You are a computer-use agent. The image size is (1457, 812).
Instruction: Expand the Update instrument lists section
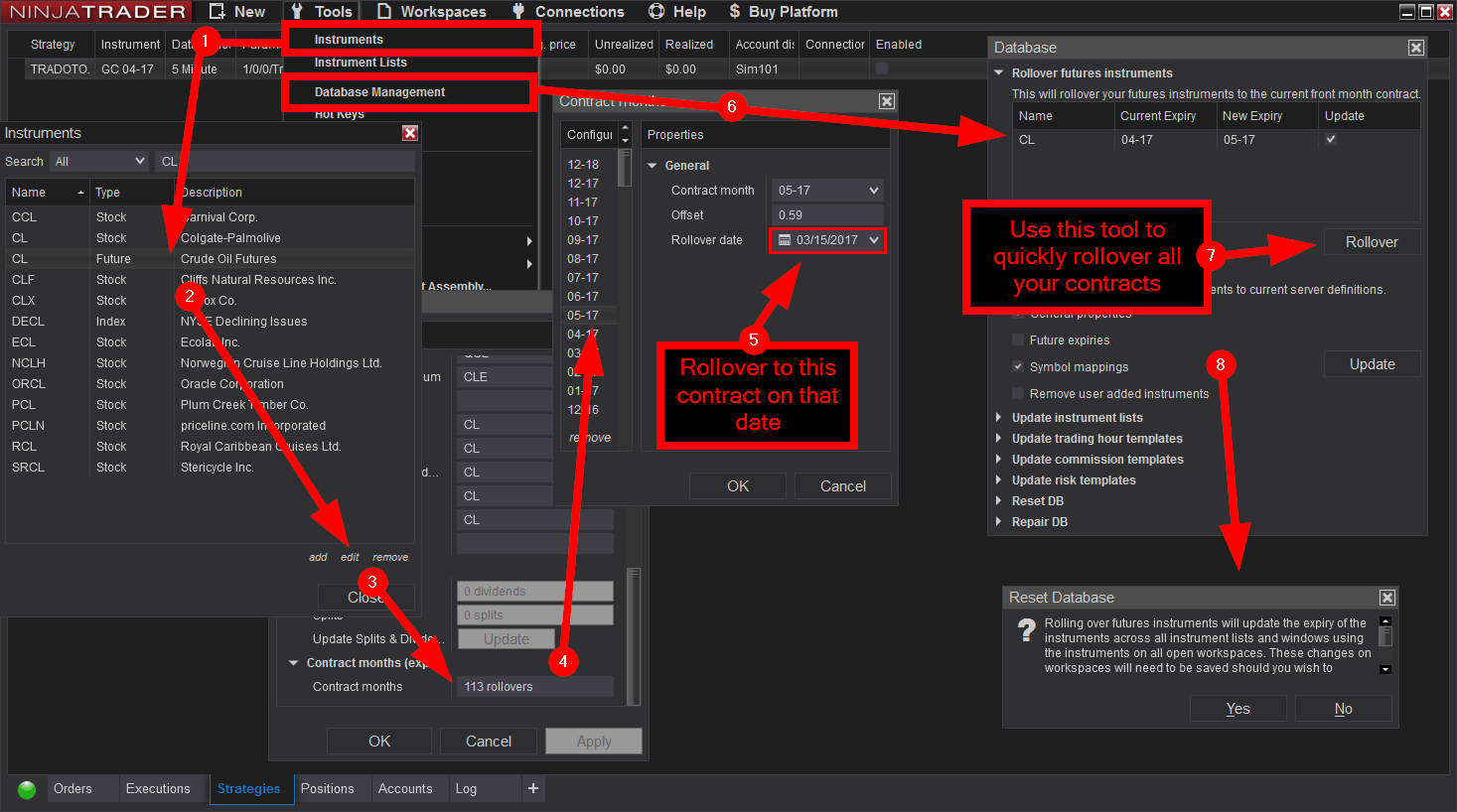pyautogui.click(x=999, y=418)
